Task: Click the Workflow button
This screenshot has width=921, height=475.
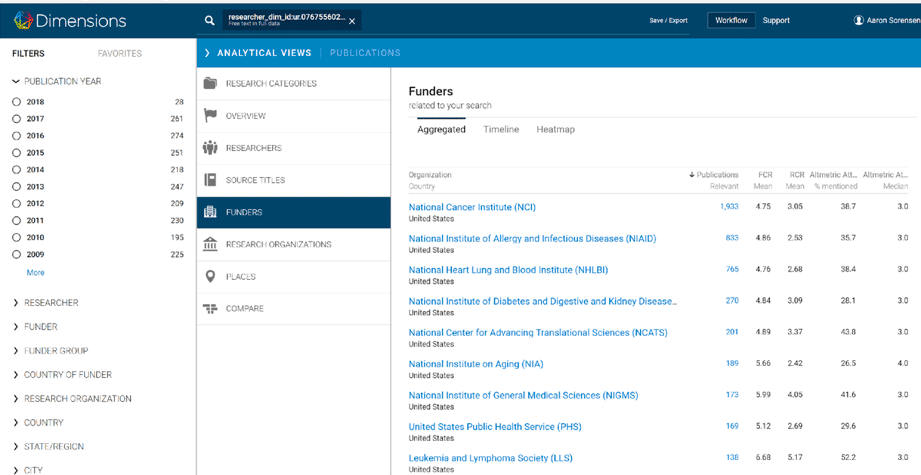Action: [731, 20]
